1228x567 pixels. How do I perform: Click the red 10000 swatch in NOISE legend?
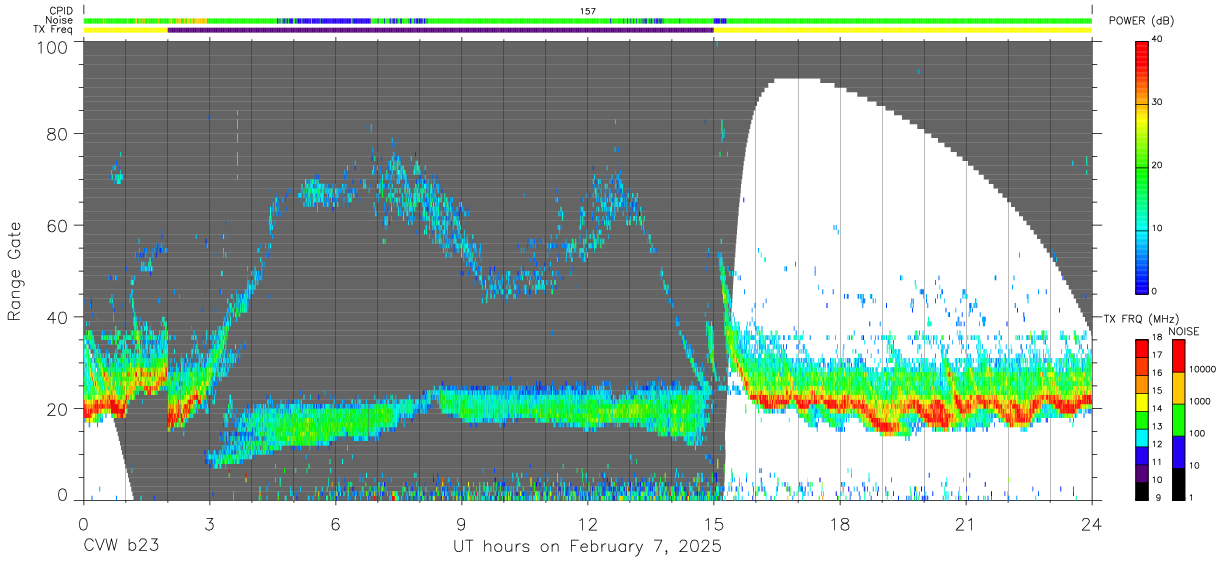[x=1178, y=355]
